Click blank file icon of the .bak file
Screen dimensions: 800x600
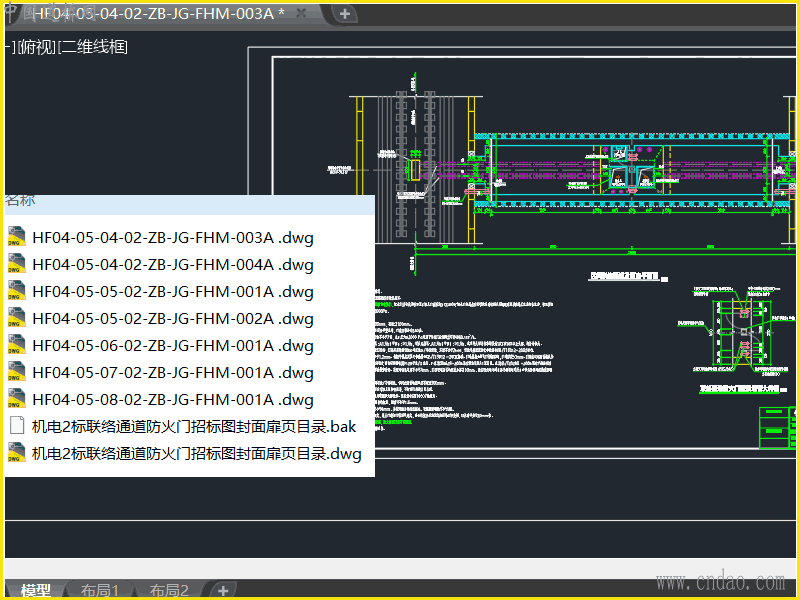pyautogui.click(x=17, y=427)
